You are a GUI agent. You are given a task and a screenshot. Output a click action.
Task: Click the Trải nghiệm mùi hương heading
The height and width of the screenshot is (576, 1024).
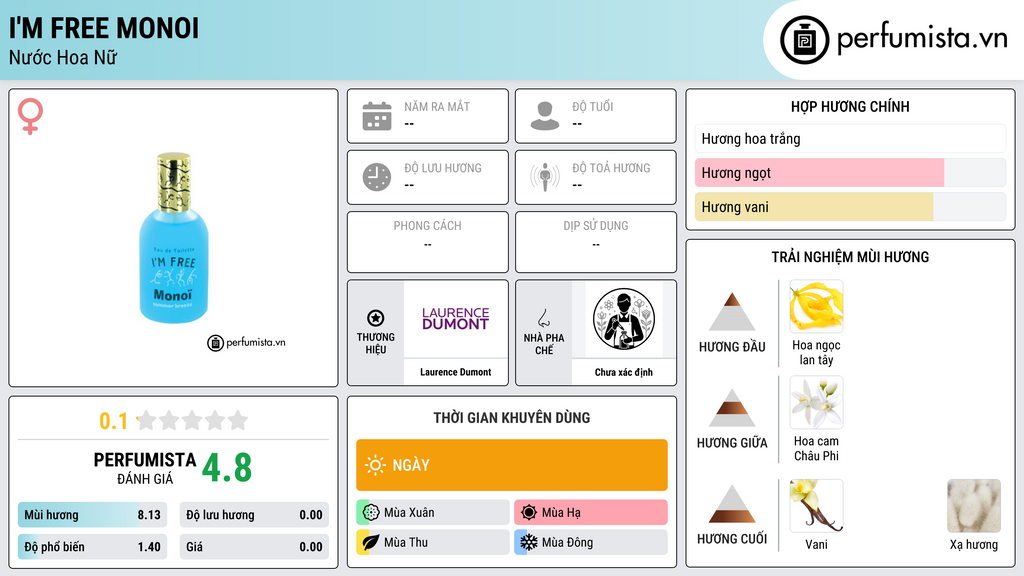850,257
